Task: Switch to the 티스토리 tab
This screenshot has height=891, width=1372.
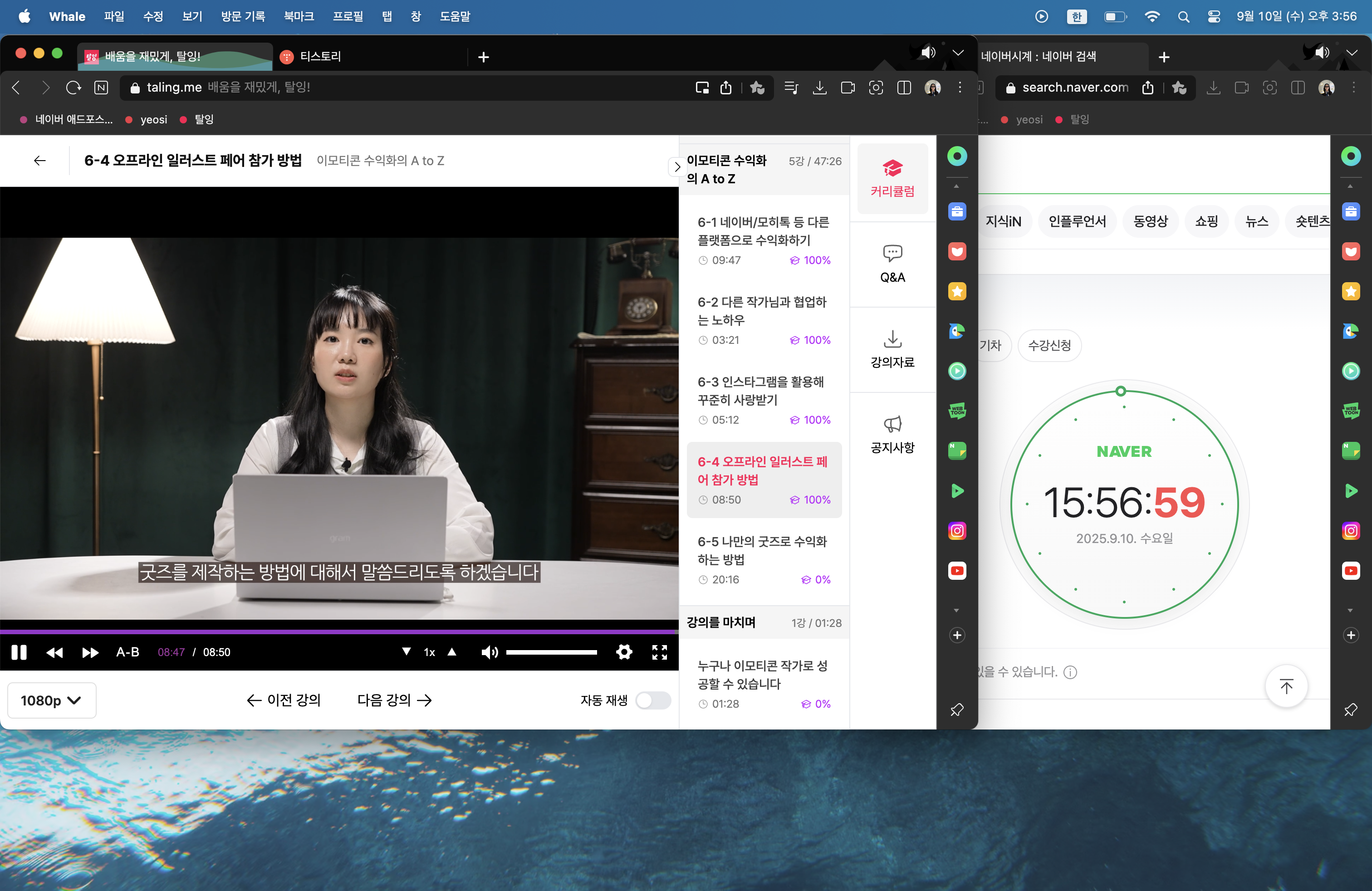Action: point(320,56)
